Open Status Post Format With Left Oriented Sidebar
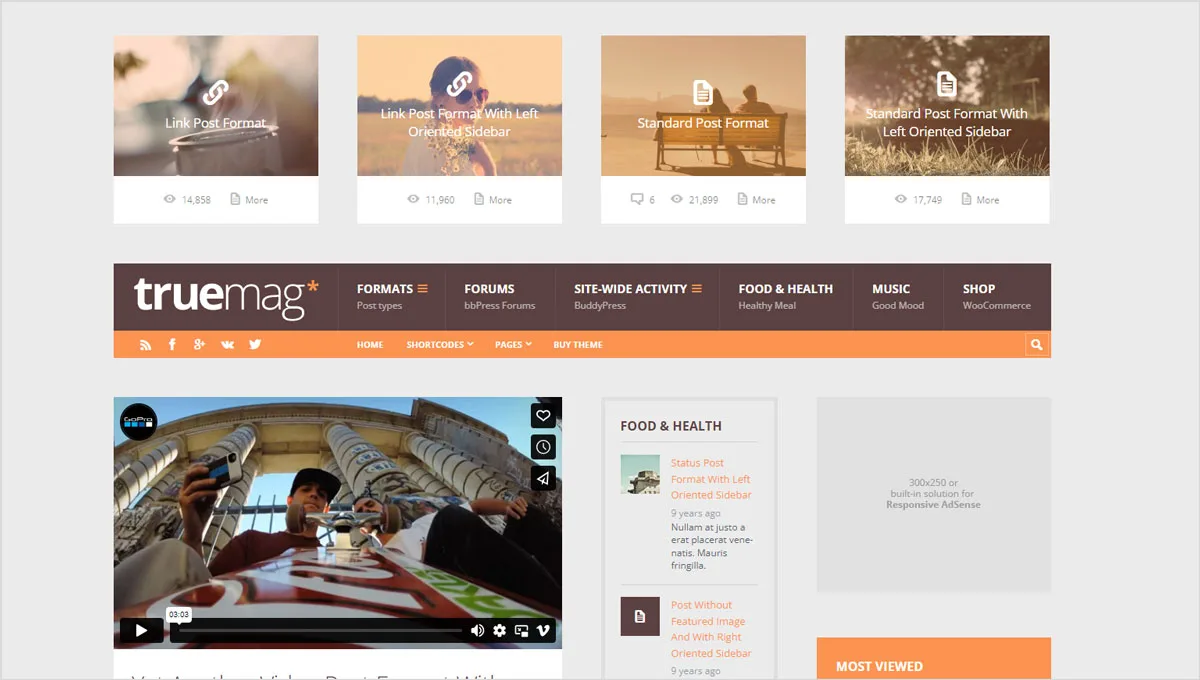Image resolution: width=1200 pixels, height=680 pixels. point(711,479)
